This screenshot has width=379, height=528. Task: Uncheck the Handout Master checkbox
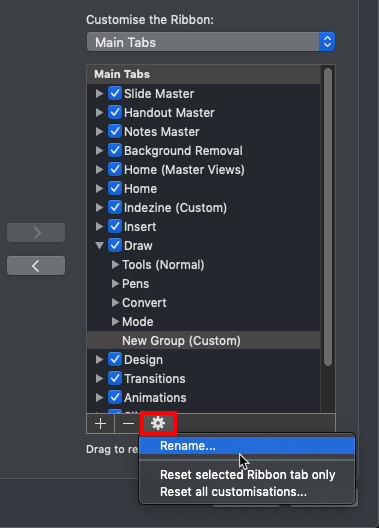click(x=115, y=112)
